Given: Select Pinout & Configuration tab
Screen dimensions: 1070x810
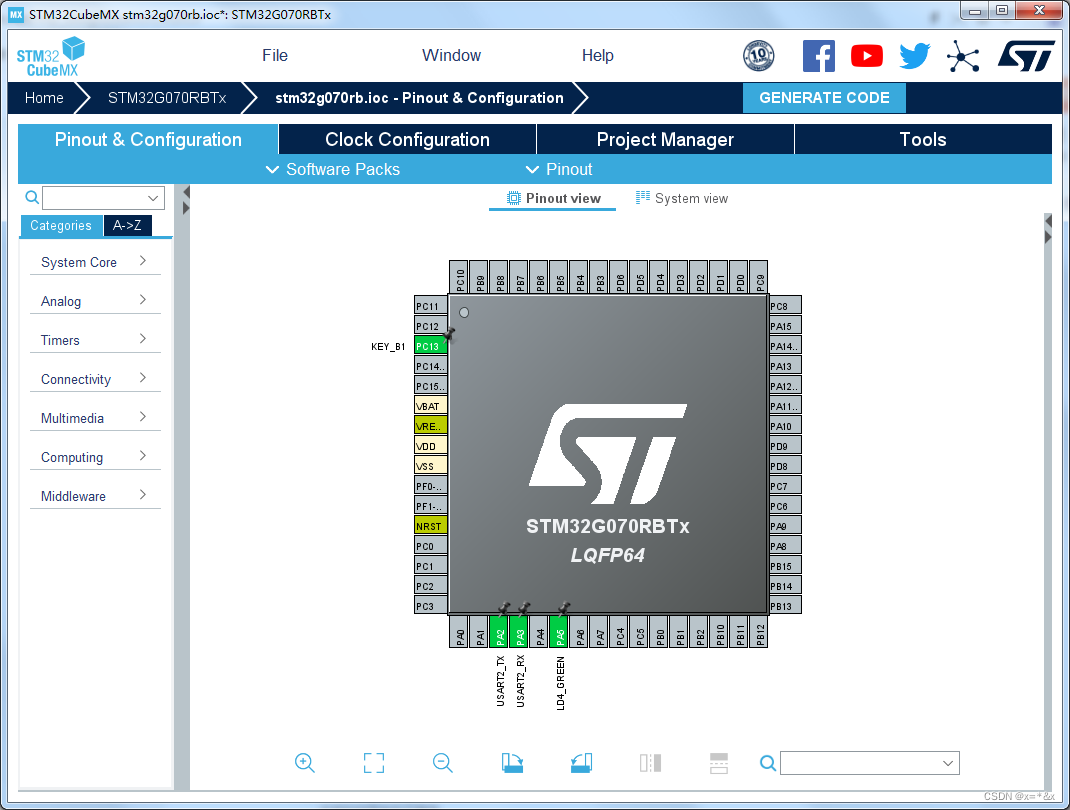Looking at the screenshot, I should (x=148, y=139).
